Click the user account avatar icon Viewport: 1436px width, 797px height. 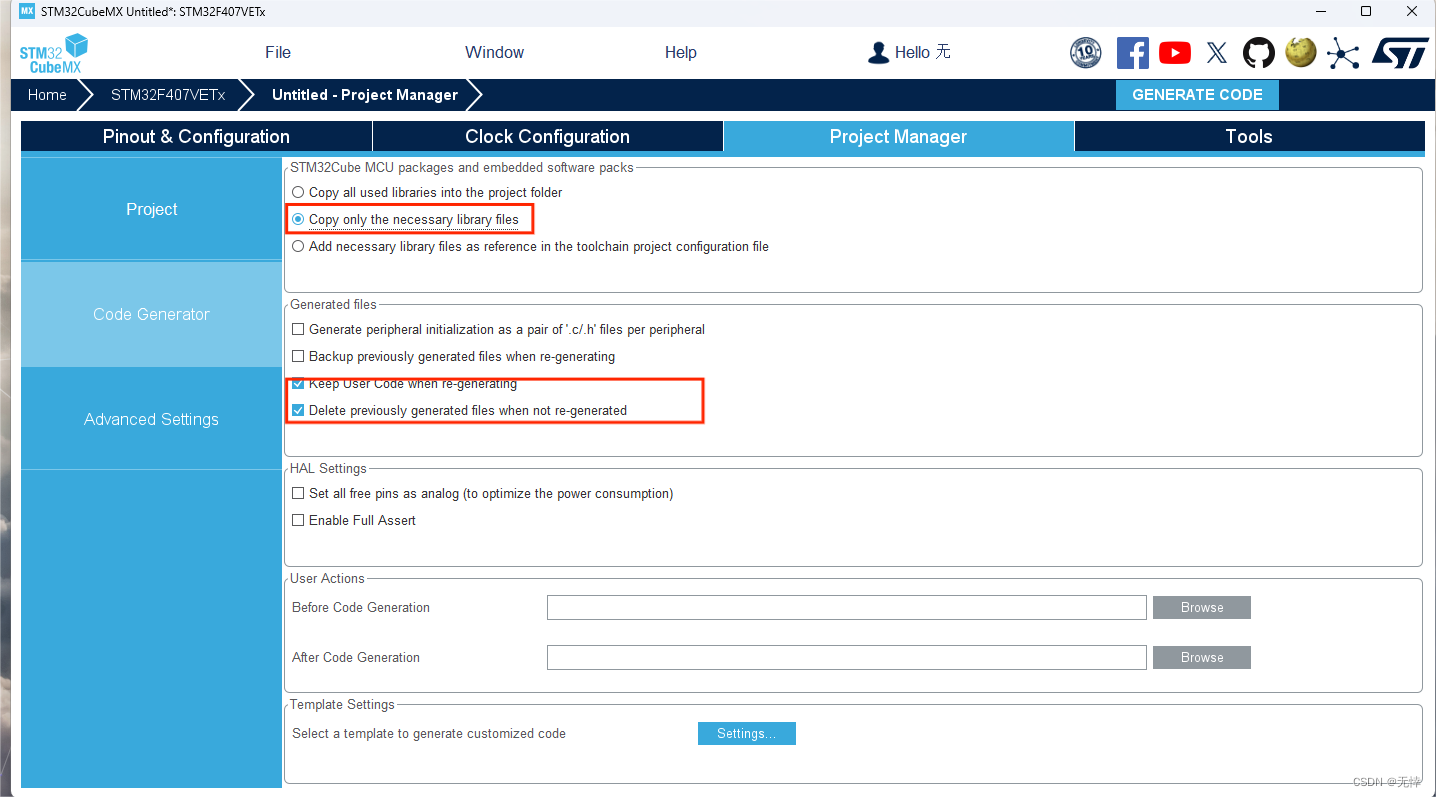coord(878,53)
